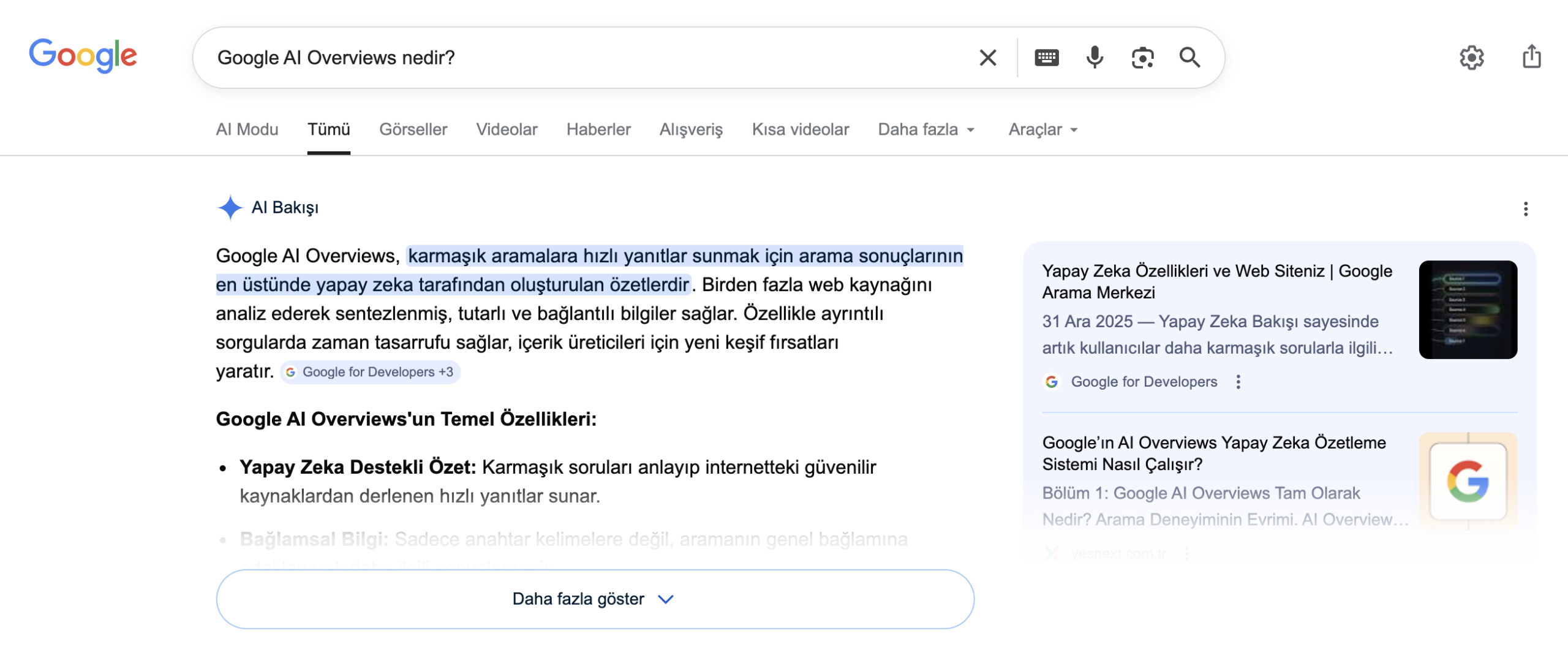The width and height of the screenshot is (1568, 652).
Task: Clear the search query with the X icon
Action: [987, 57]
